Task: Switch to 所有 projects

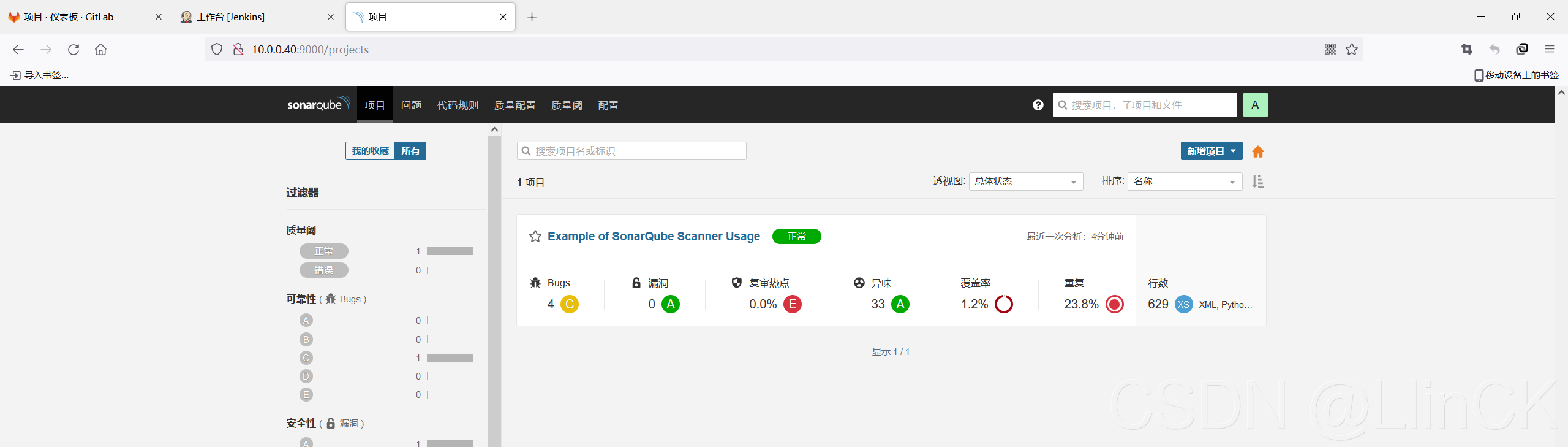Action: [410, 151]
